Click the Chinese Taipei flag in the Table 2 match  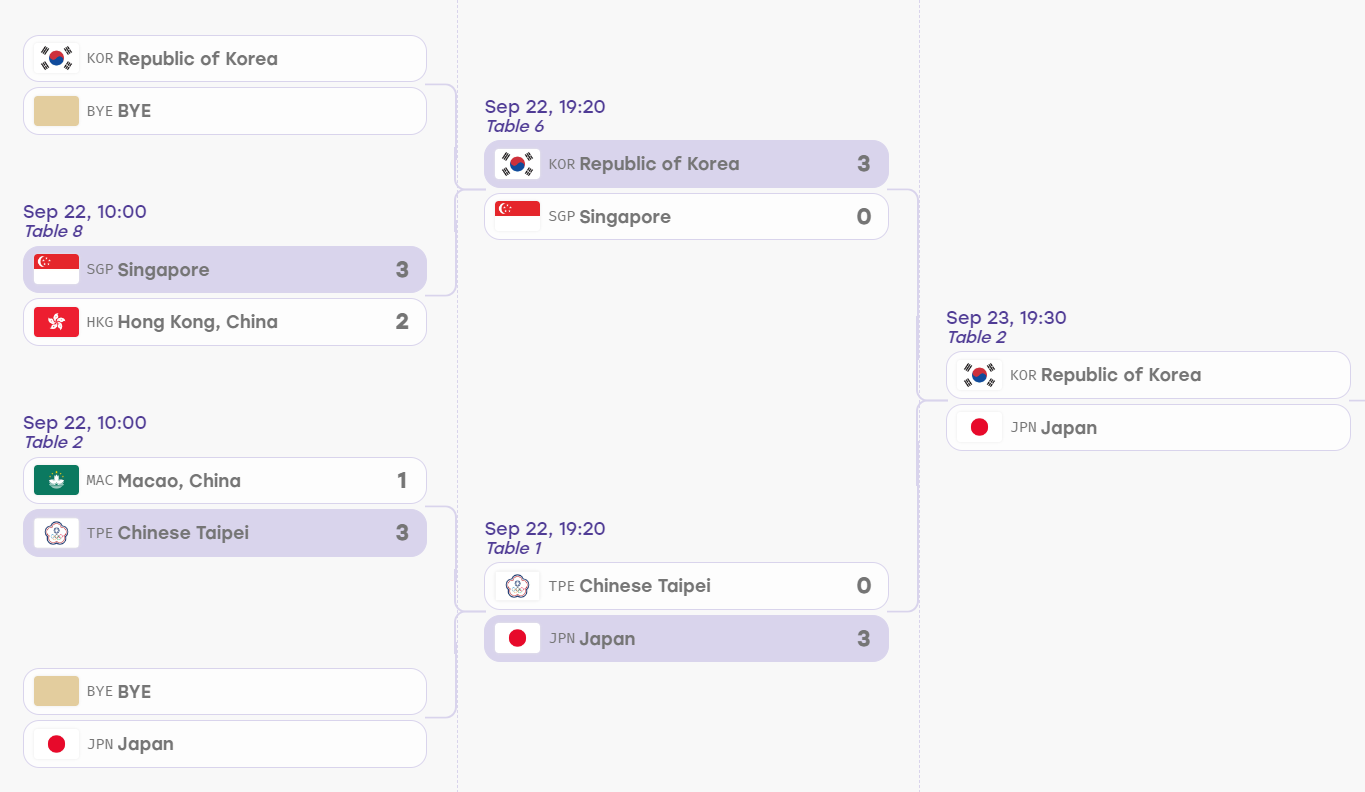[56, 532]
